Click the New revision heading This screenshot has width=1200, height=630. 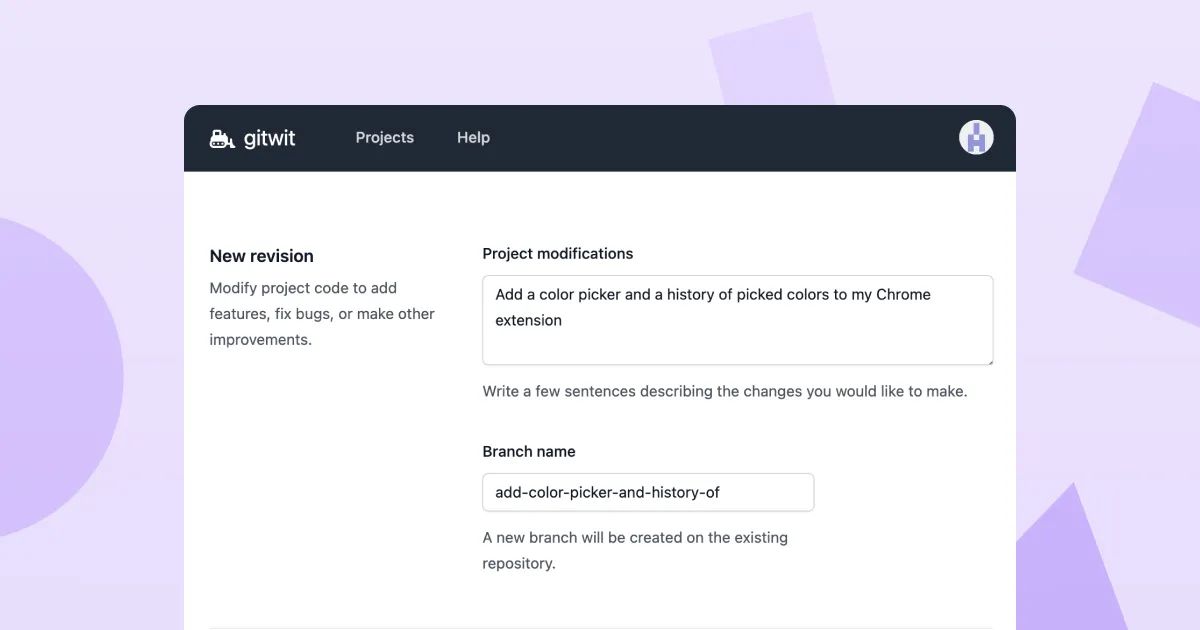[x=261, y=256]
